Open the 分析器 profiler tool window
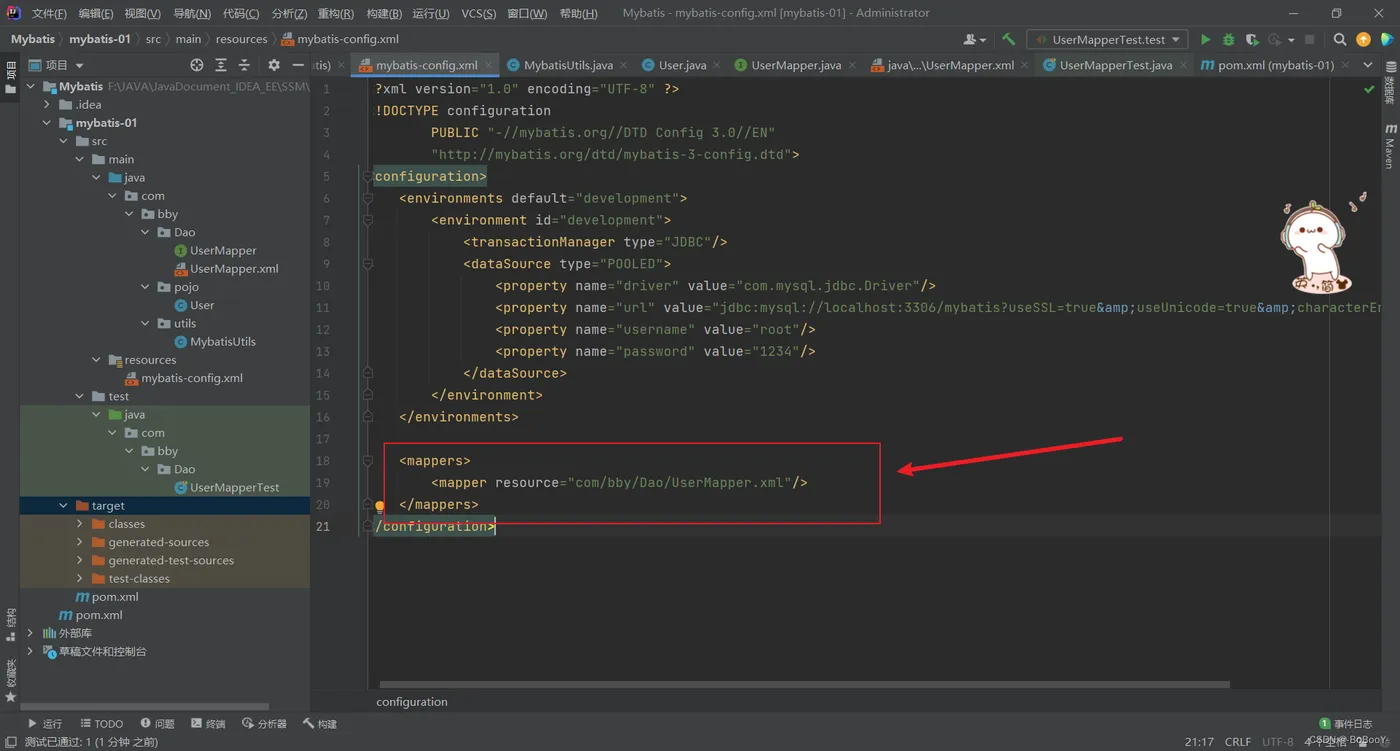The width and height of the screenshot is (1400, 751). tap(265, 724)
